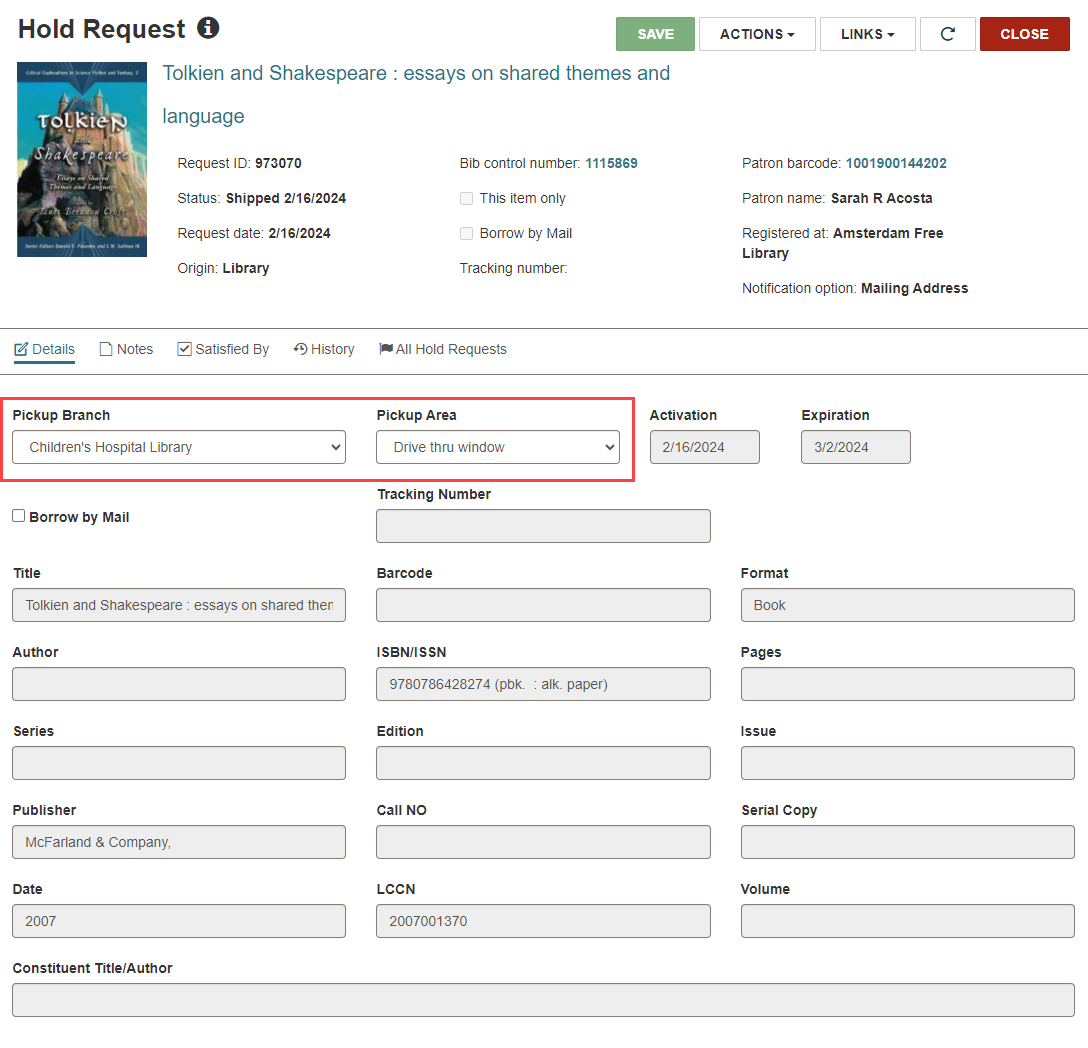Click the Constituent Title/Author field
The width and height of the screenshot is (1088, 1048).
[x=543, y=1000]
